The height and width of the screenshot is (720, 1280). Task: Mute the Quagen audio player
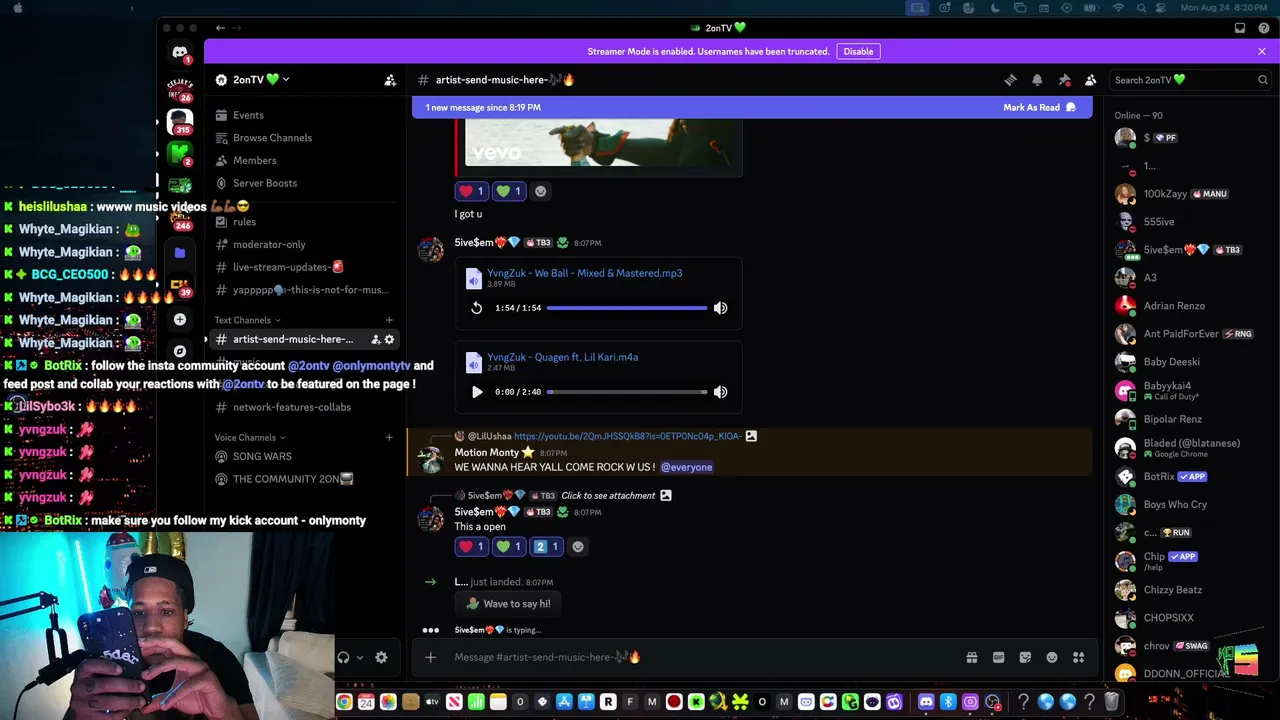coord(720,392)
